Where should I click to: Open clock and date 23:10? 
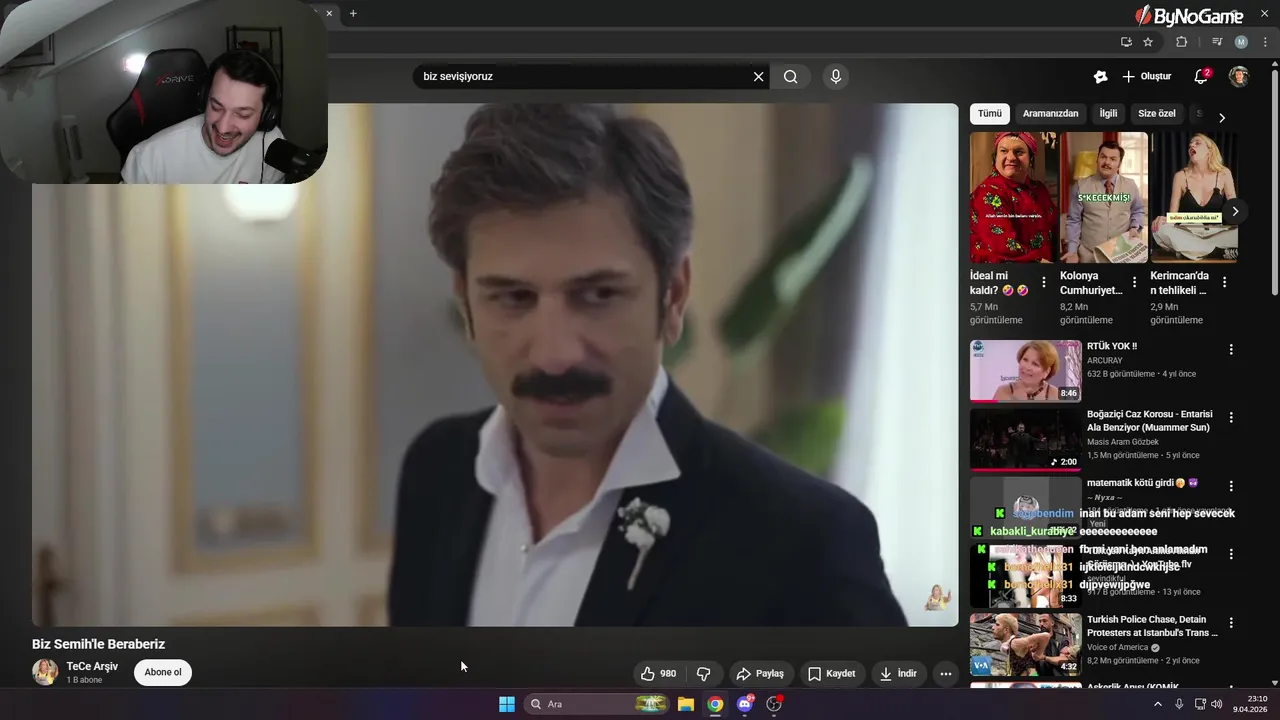(1251, 704)
